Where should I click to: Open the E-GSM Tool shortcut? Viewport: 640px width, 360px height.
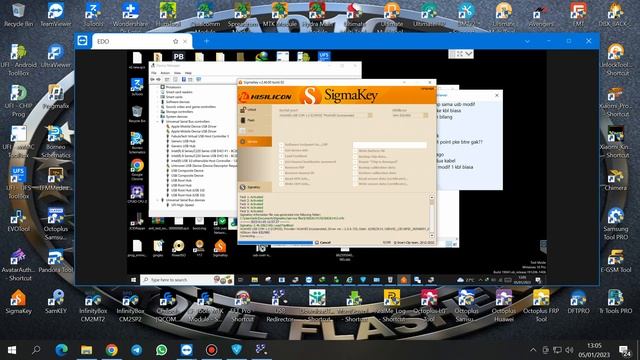pos(616,261)
